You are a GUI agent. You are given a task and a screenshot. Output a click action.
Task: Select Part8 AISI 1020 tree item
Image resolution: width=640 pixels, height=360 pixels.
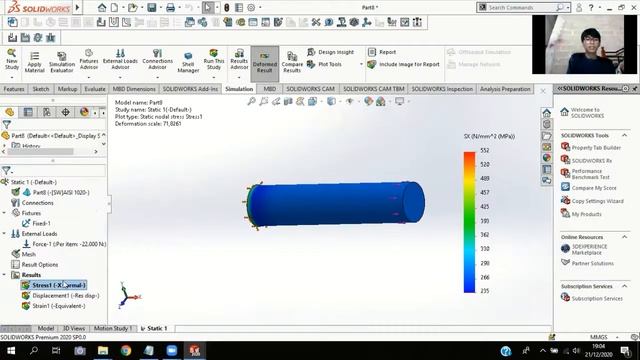tap(61, 192)
